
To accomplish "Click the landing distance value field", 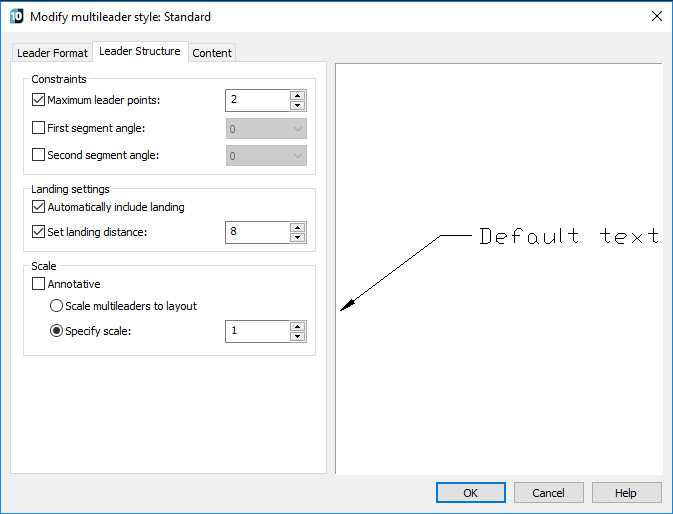I will click(x=257, y=232).
